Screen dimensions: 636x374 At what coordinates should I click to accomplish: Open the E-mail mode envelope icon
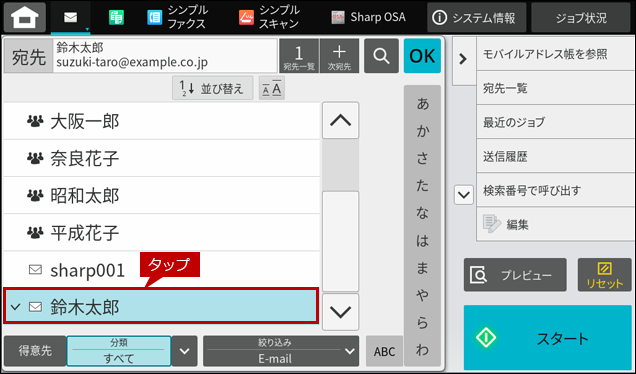(x=71, y=18)
